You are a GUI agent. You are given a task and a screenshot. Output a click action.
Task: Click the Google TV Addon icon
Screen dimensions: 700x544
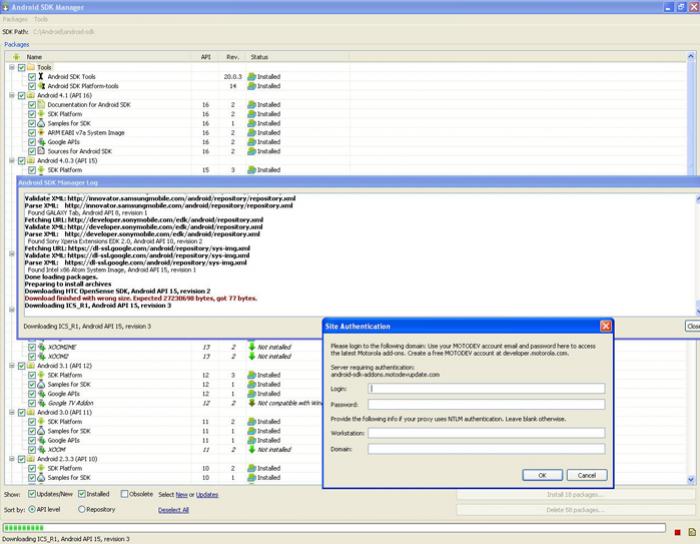click(x=42, y=403)
